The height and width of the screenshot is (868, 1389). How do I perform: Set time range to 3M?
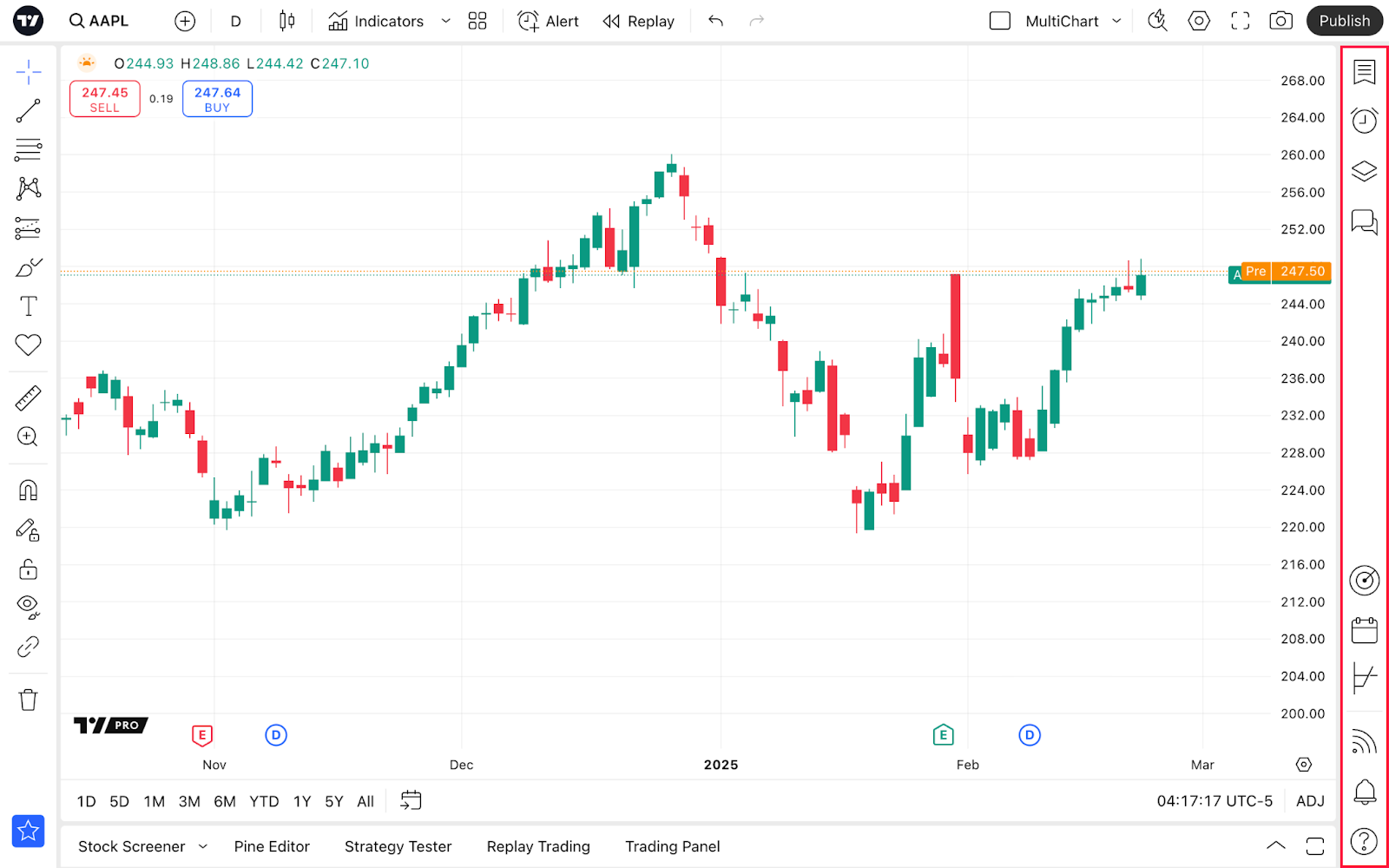point(189,801)
